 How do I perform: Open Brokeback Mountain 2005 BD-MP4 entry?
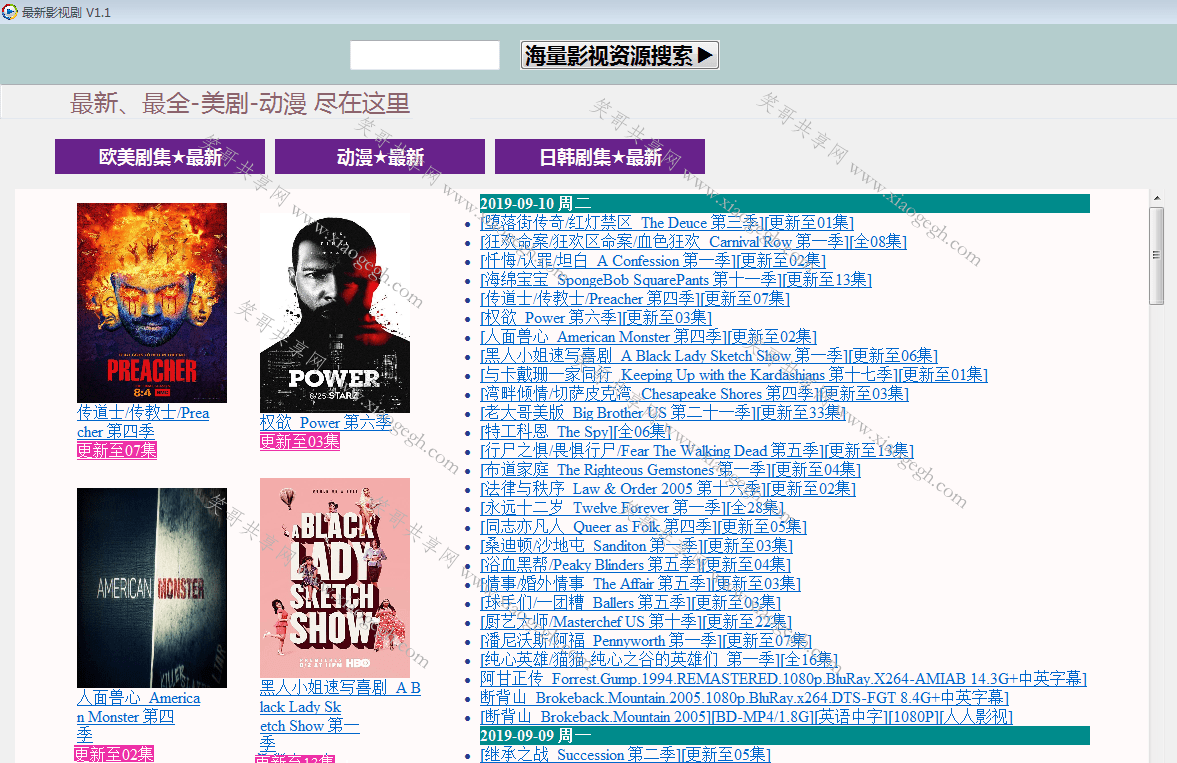point(747,717)
